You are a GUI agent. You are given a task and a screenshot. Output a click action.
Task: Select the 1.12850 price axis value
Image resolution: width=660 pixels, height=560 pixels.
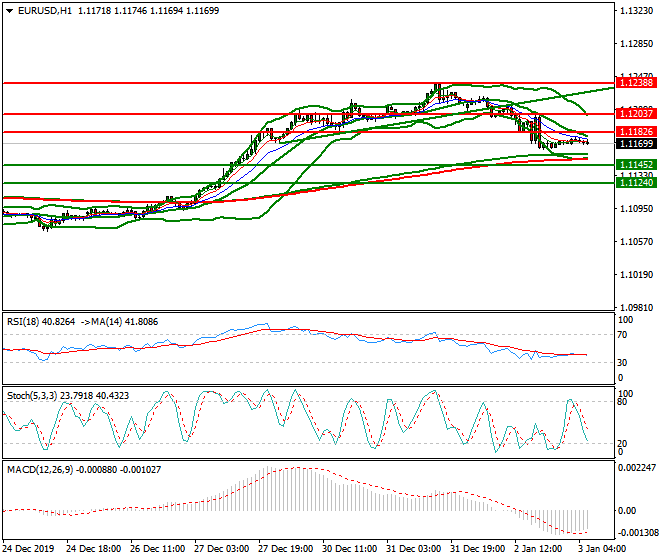pos(637,44)
